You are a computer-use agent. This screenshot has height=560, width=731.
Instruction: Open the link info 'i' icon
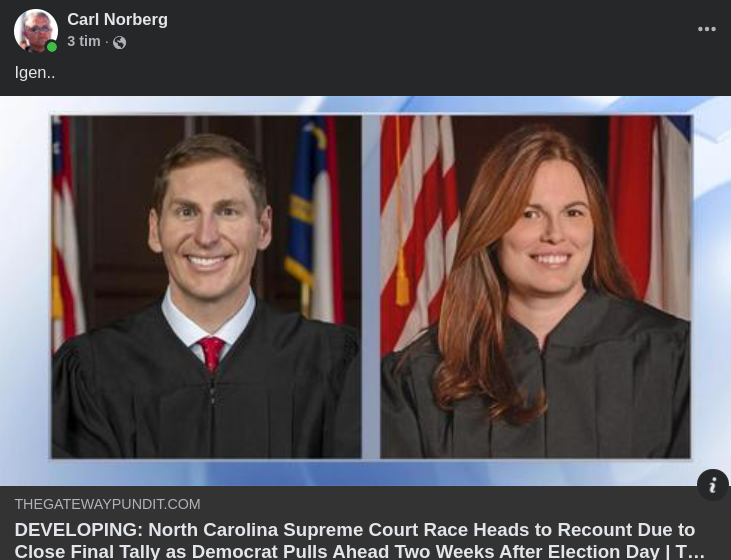[x=713, y=485]
